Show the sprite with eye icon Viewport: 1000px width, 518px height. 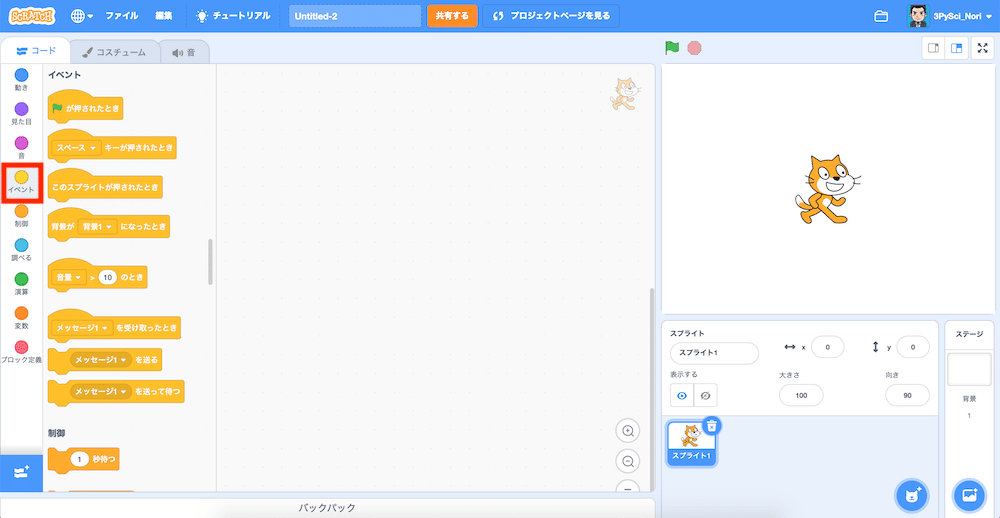coord(682,396)
